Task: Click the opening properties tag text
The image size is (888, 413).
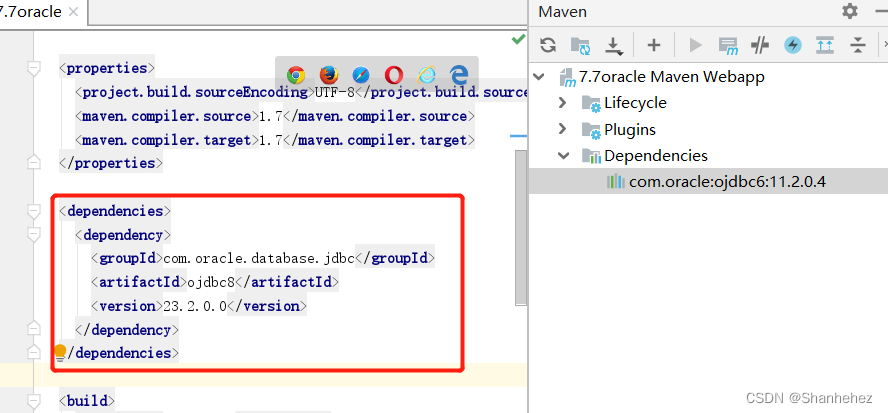Action: [107, 69]
